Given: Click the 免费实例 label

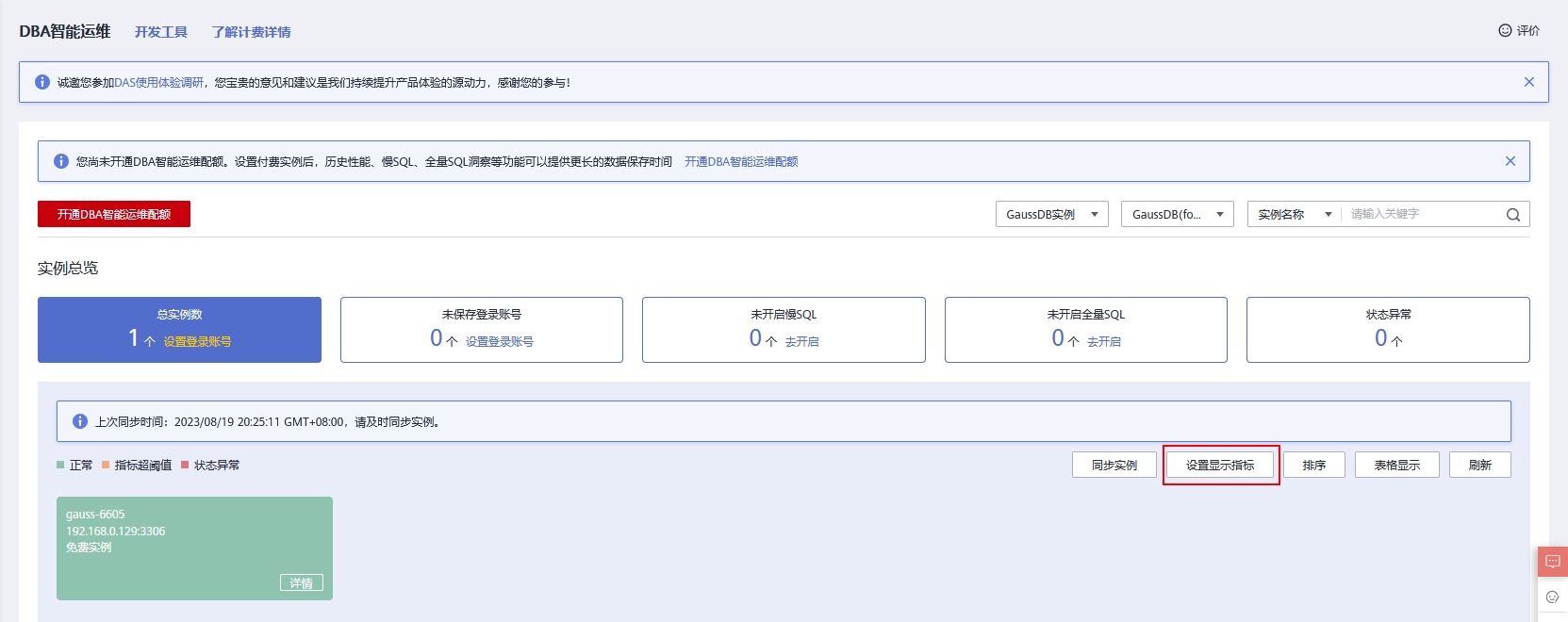Looking at the screenshot, I should pos(89,548).
